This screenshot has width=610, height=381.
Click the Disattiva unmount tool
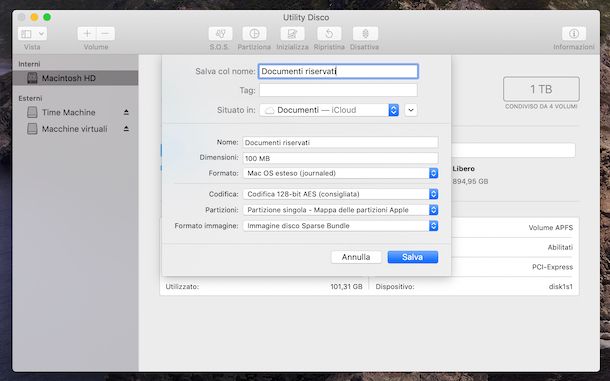[x=365, y=34]
